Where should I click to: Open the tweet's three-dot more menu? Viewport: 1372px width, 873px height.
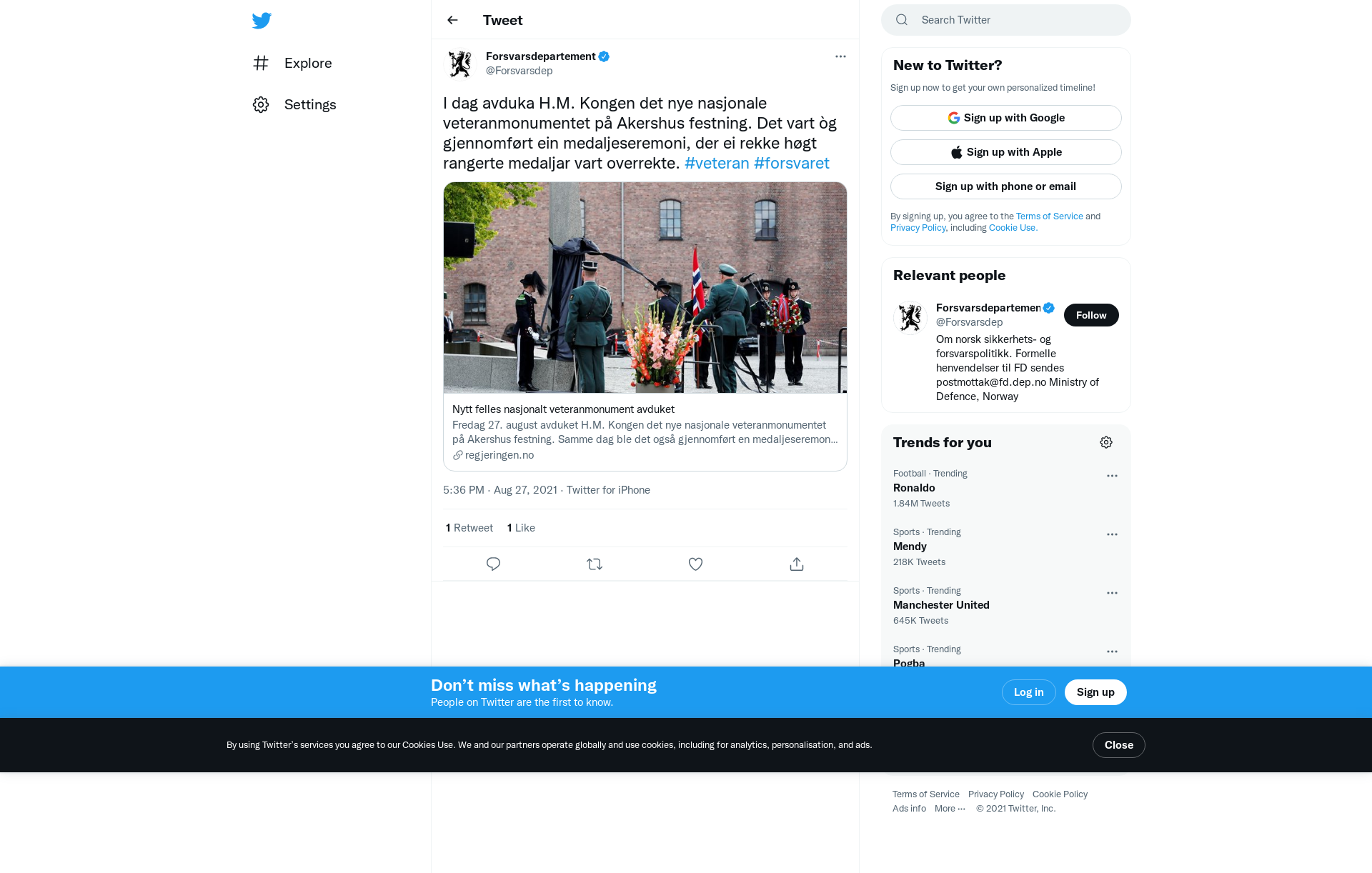tap(840, 56)
